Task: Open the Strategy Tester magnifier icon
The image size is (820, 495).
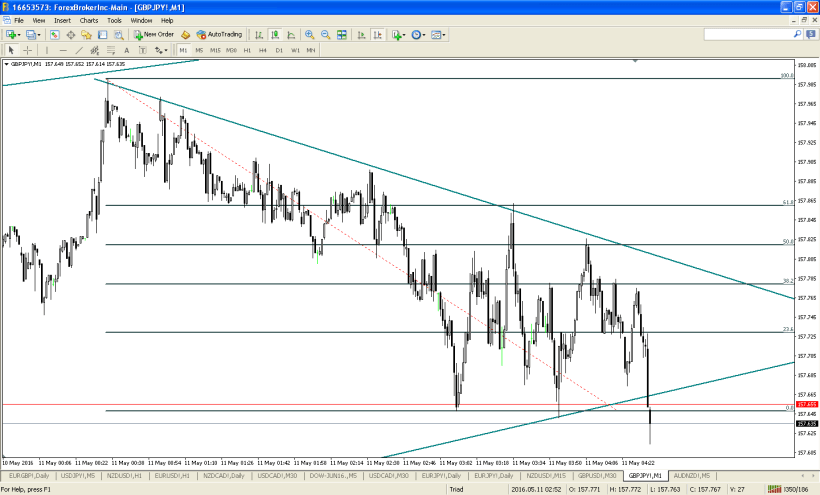Action: coord(119,34)
